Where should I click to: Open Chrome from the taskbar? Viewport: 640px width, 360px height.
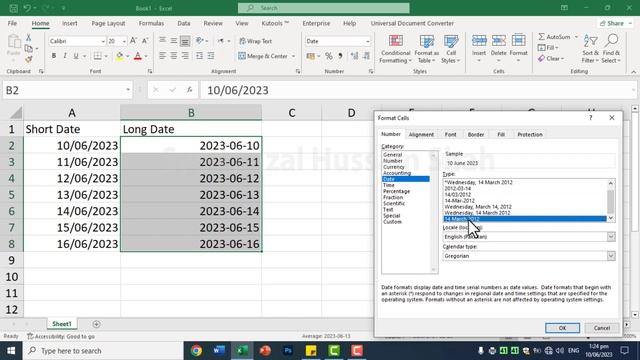click(x=196, y=351)
